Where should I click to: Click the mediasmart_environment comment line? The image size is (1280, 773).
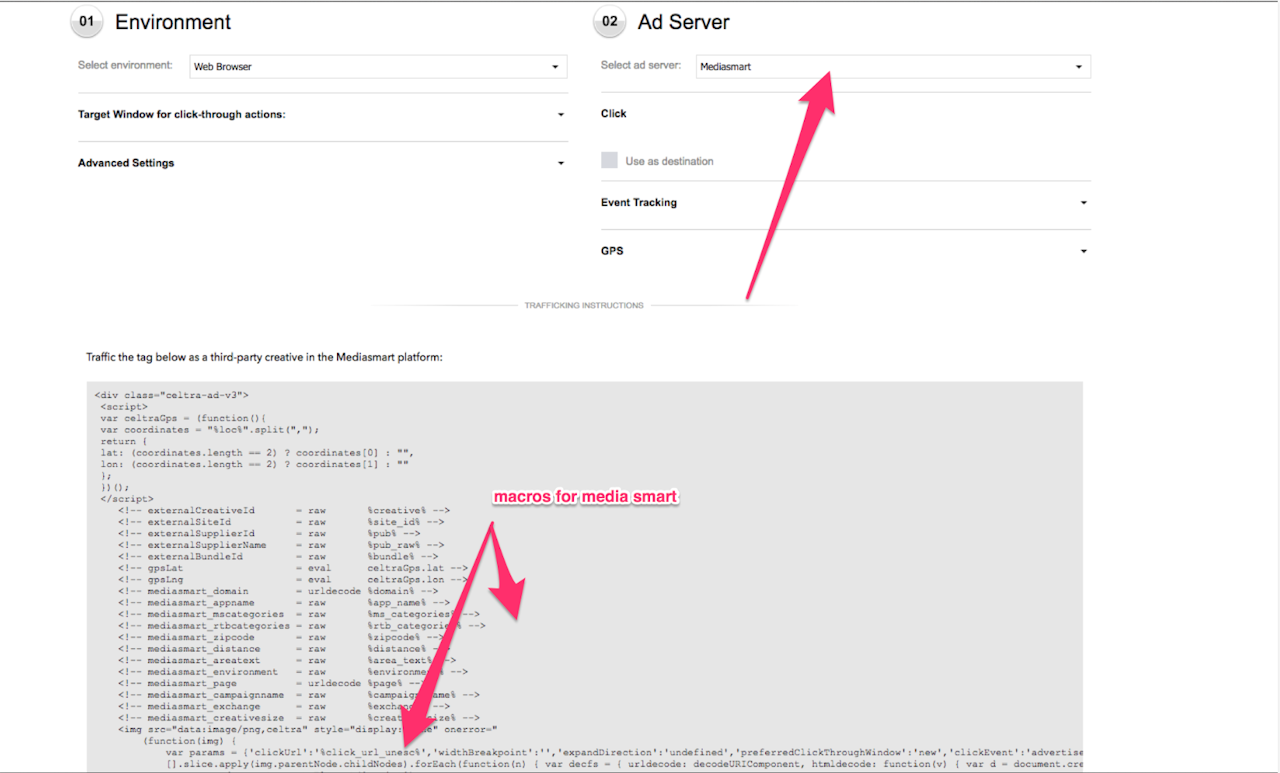(293, 673)
